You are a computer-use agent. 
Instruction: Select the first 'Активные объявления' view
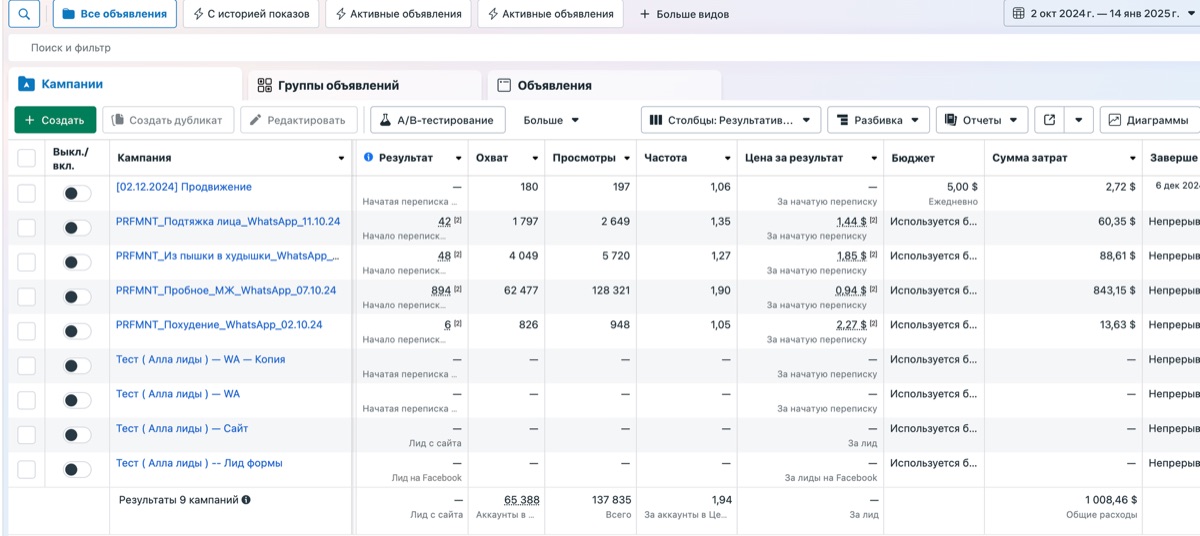[x=400, y=14]
